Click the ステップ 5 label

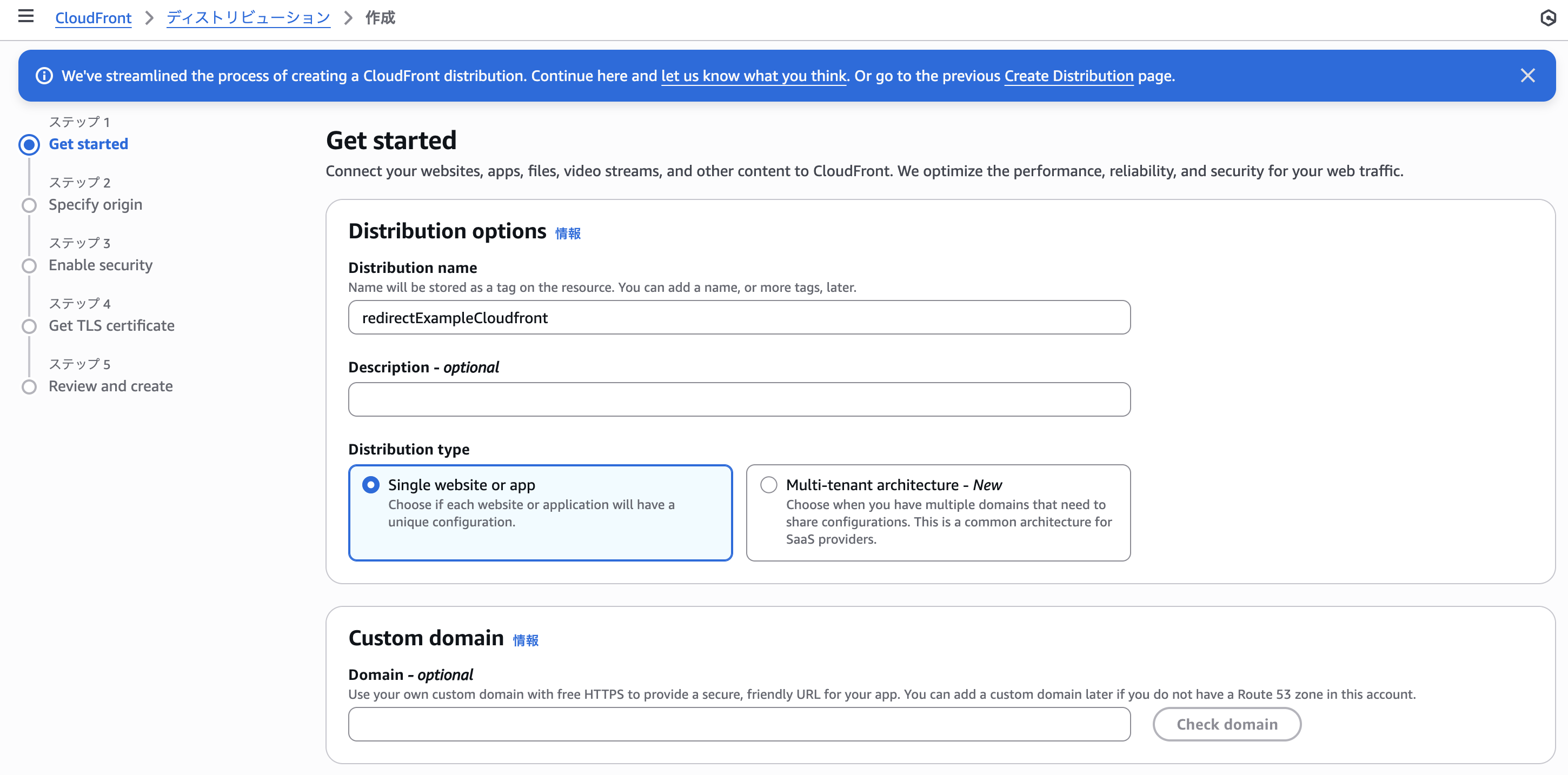tap(79, 364)
